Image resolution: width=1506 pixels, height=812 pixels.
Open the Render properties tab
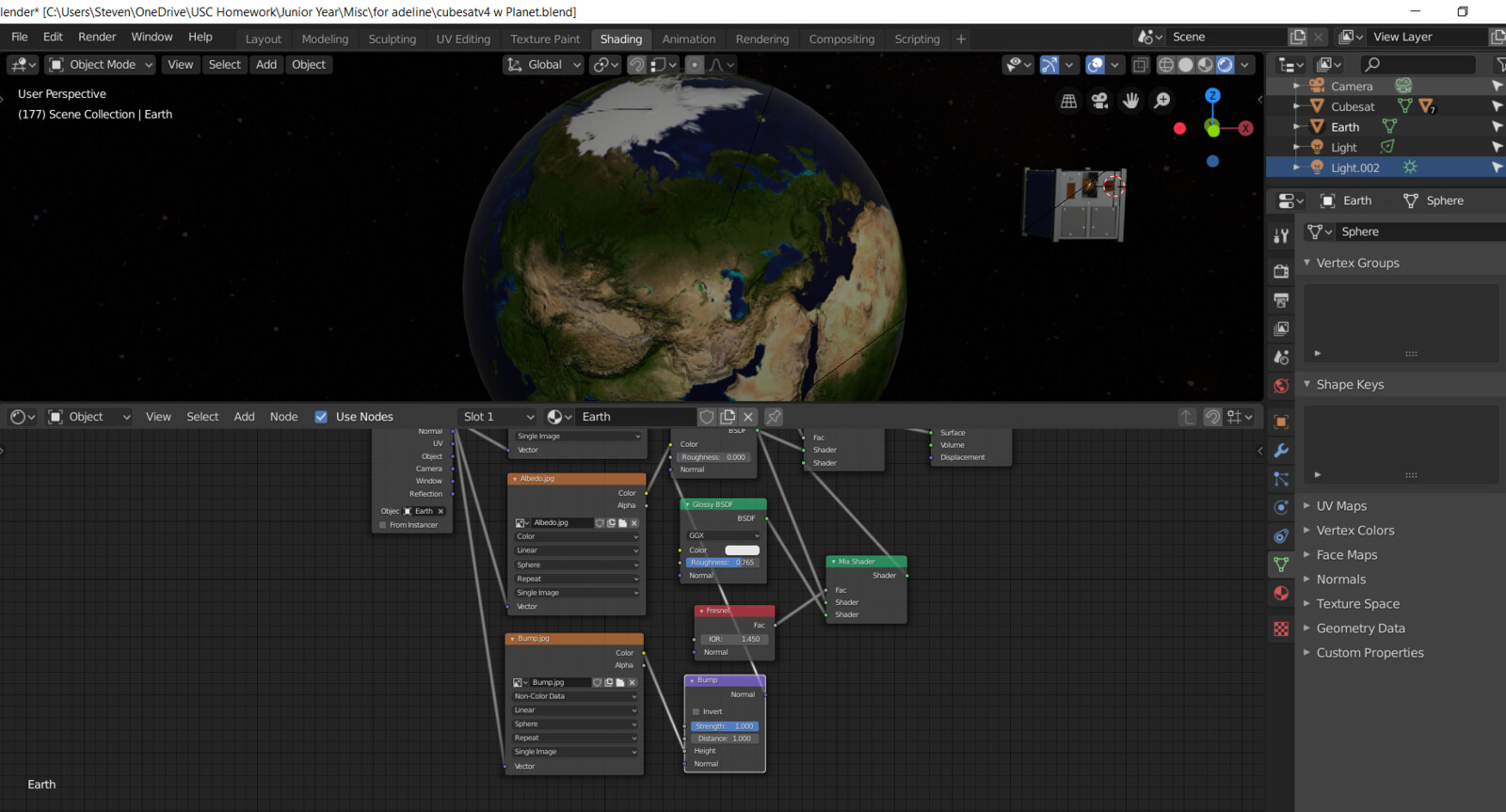(x=1281, y=271)
